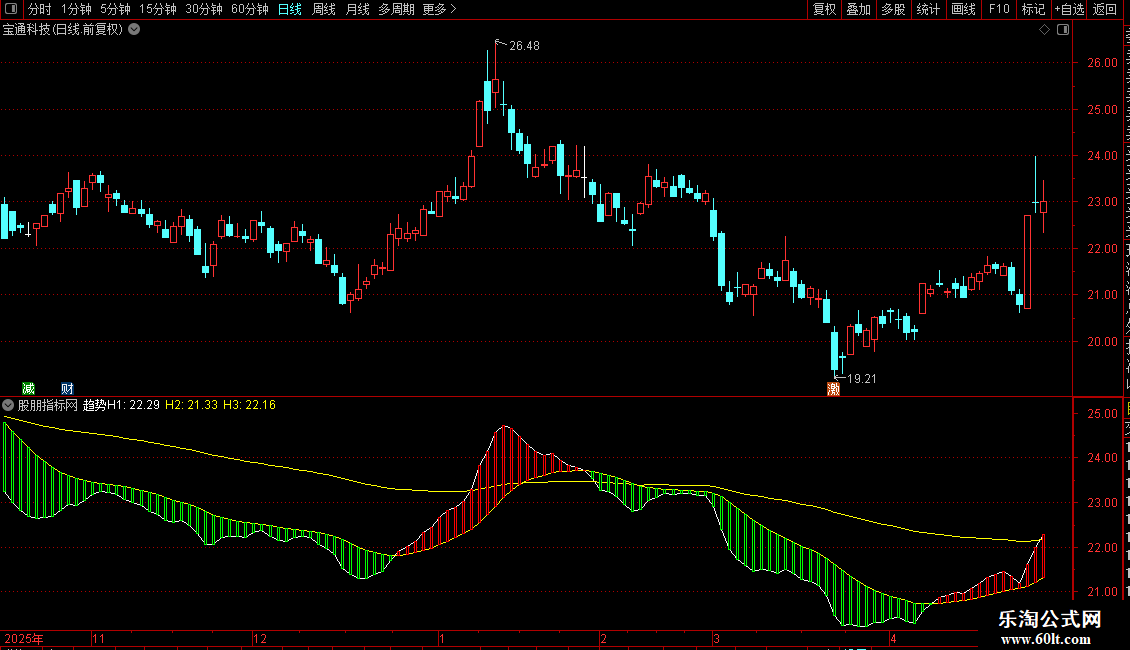1130x650 pixels.
Task: Switch to 日线 daily chart
Action: tap(290, 9)
